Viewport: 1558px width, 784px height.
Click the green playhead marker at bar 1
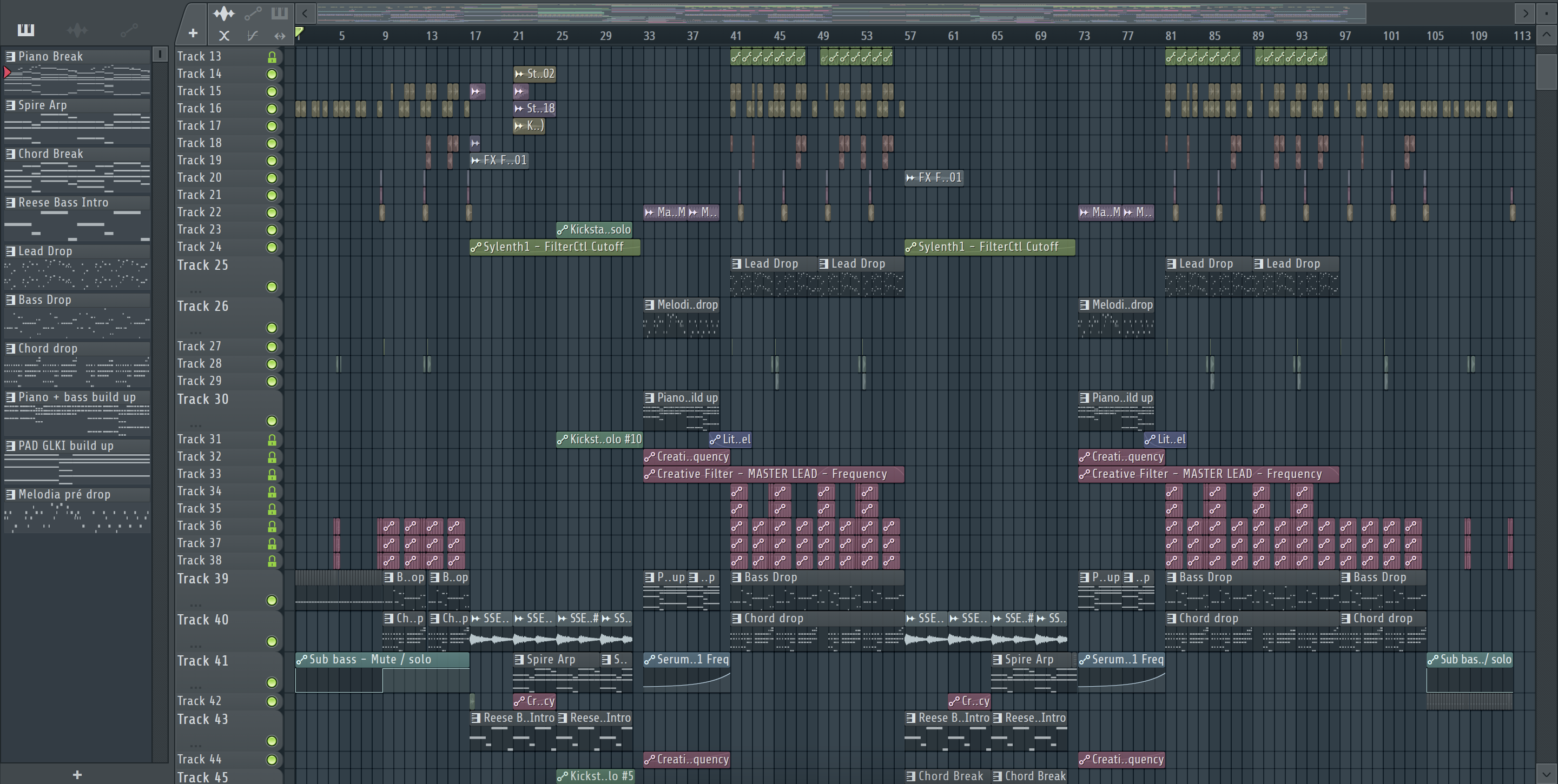pyautogui.click(x=299, y=32)
